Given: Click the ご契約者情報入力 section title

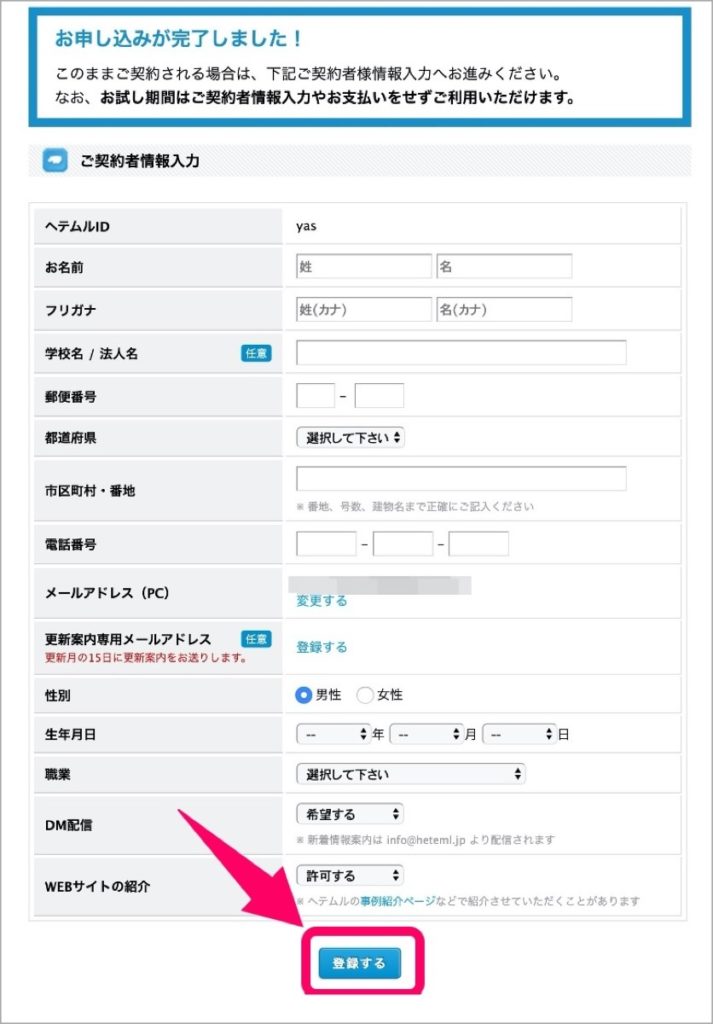Looking at the screenshot, I should click(140, 161).
